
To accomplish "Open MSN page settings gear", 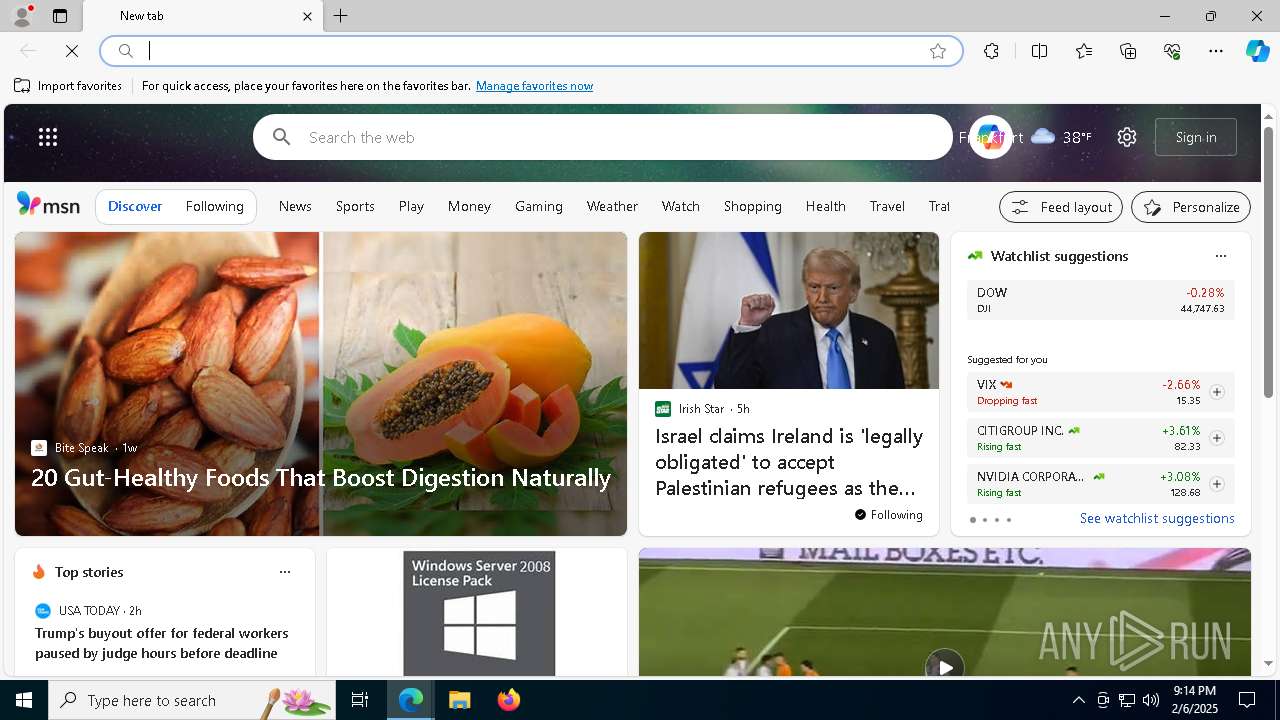I will pyautogui.click(x=1127, y=137).
